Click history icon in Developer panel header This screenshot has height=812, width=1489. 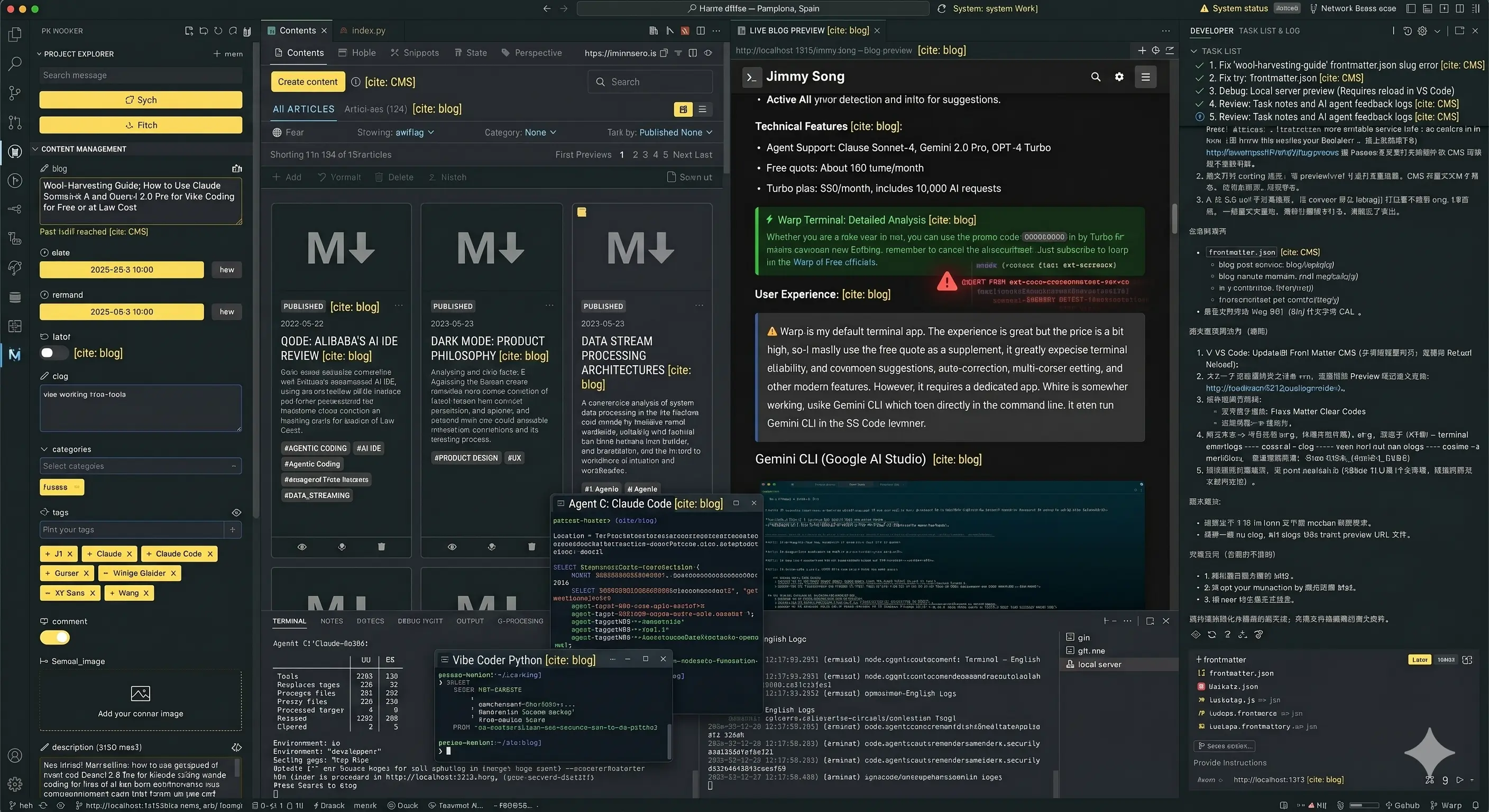(1408, 31)
